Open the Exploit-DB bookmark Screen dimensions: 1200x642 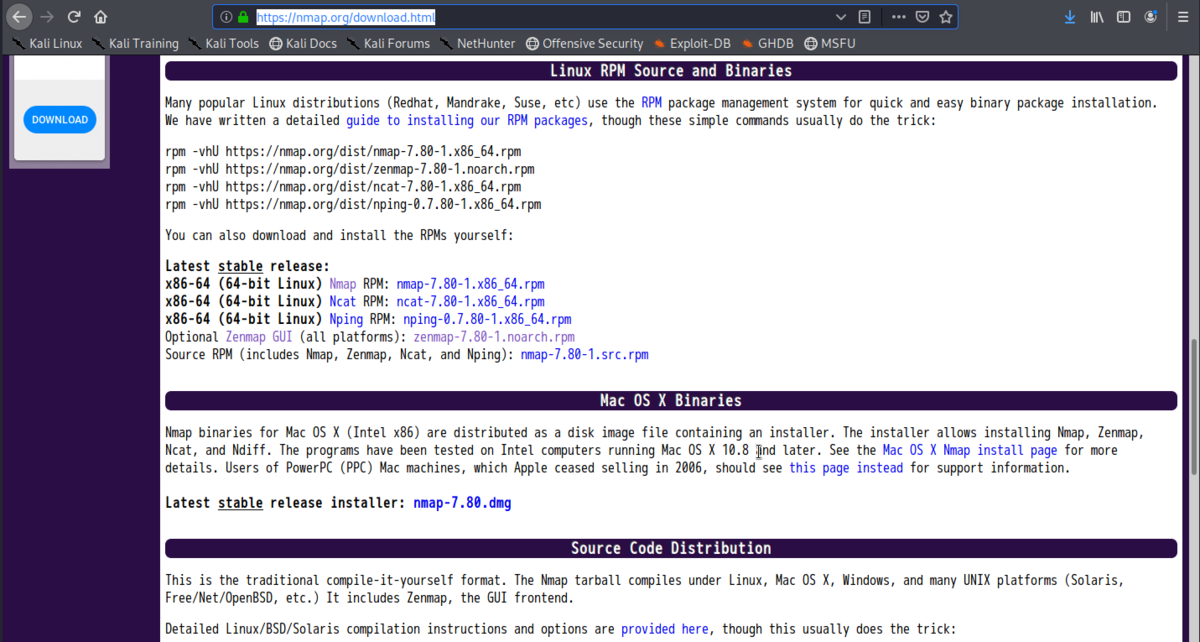pos(692,43)
